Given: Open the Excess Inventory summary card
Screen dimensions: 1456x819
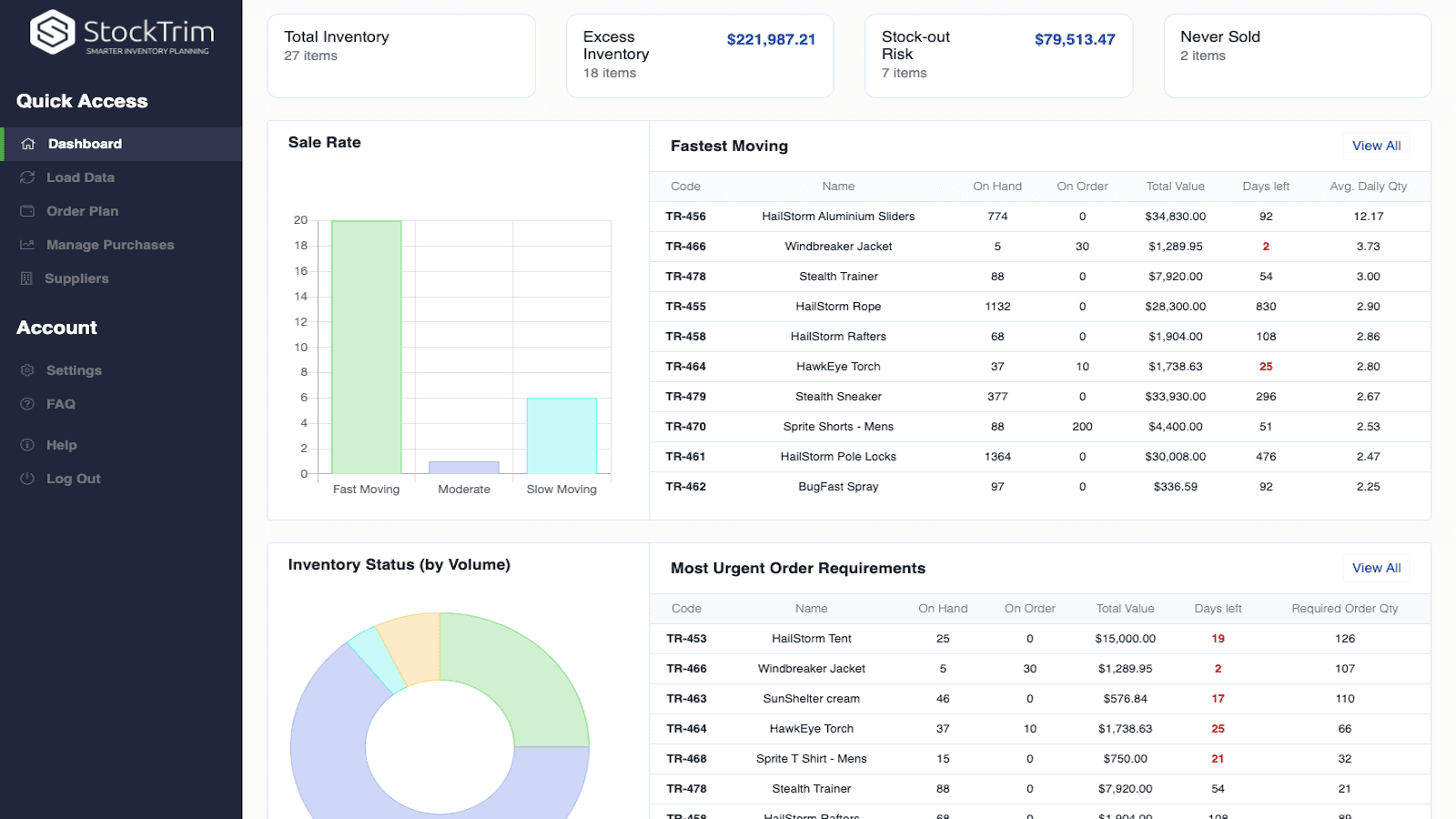Looking at the screenshot, I should pyautogui.click(x=700, y=55).
